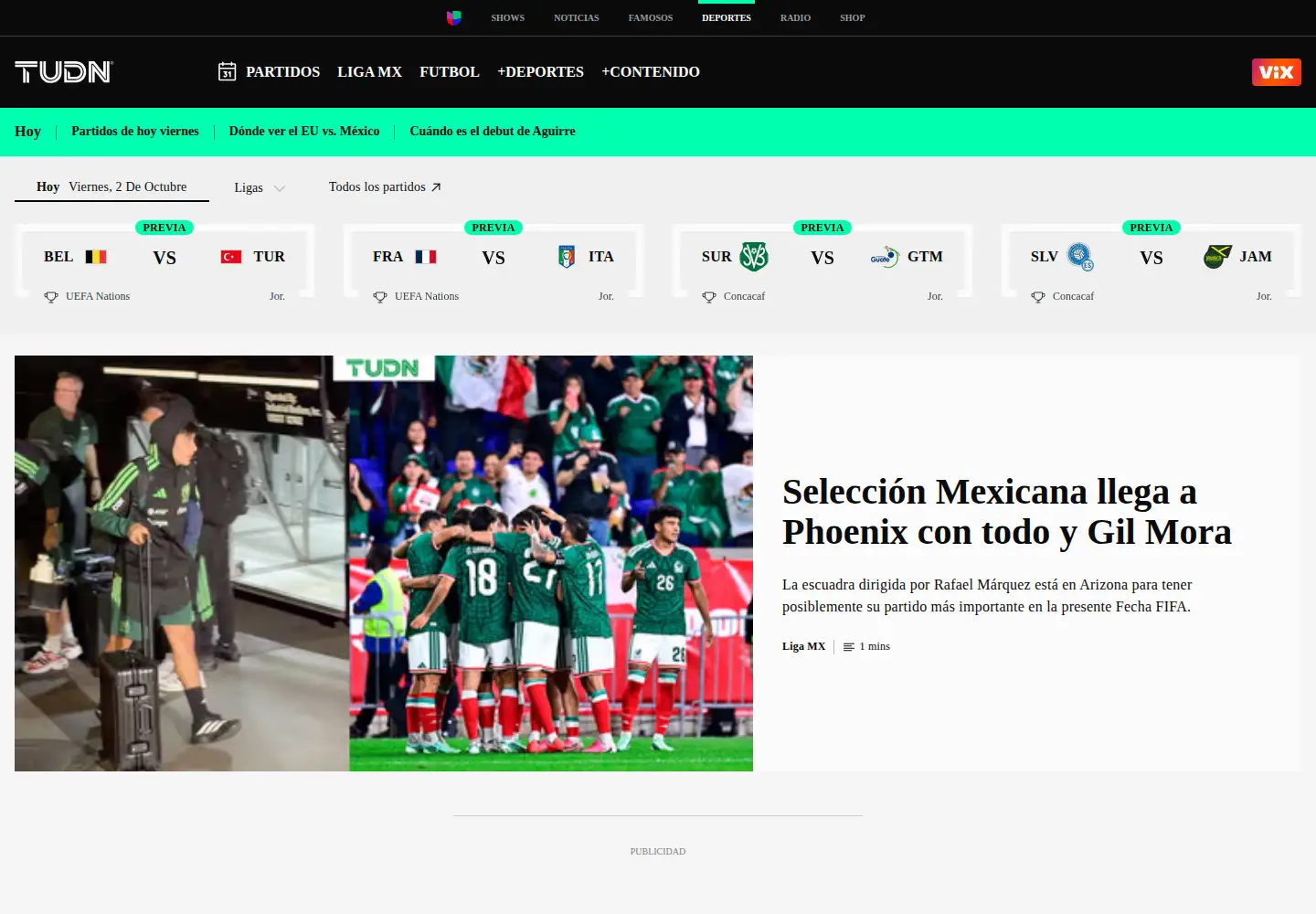Open the FRA vs ITA match card
This screenshot has width=1316, height=914.
(x=493, y=260)
